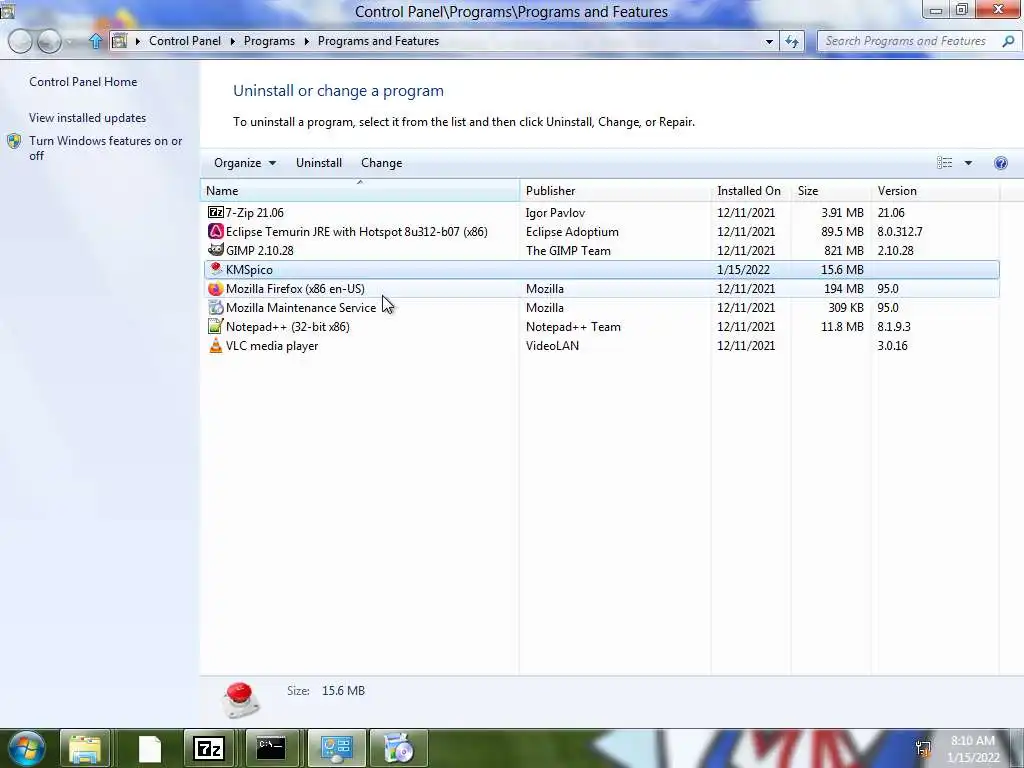Viewport: 1024px width, 768px height.
Task: Select Mozilla Firefox (x86 en-US) entry
Action: 295,288
